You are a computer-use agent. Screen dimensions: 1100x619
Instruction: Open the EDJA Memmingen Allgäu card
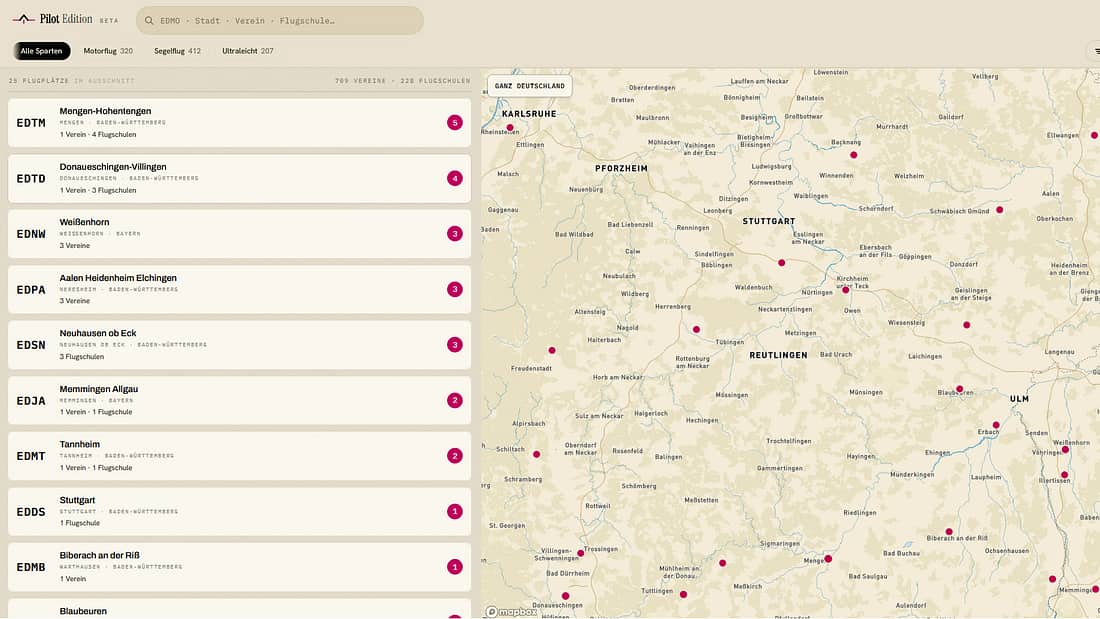point(239,400)
